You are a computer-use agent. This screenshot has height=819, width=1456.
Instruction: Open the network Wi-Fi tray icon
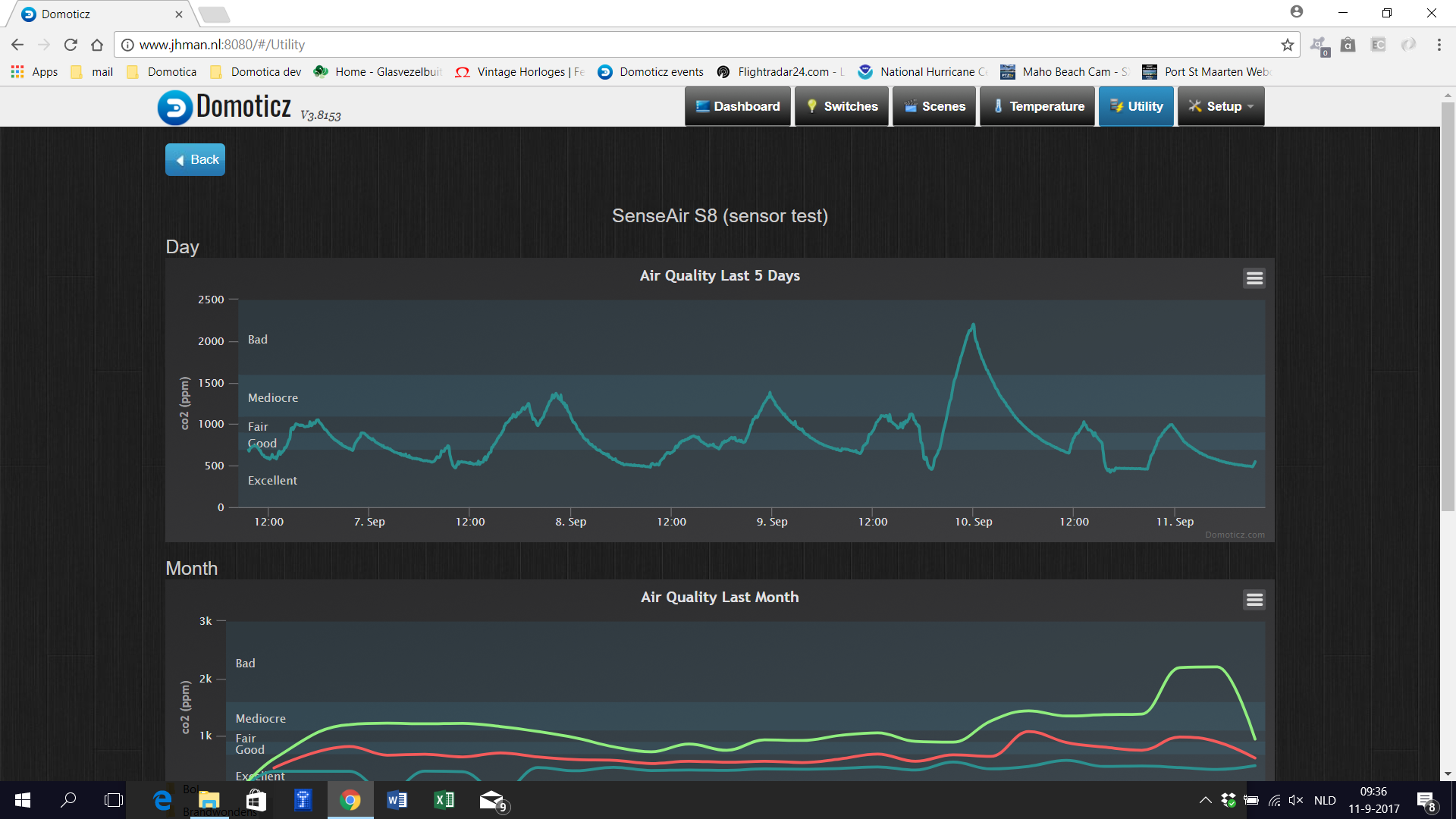pos(1275,800)
